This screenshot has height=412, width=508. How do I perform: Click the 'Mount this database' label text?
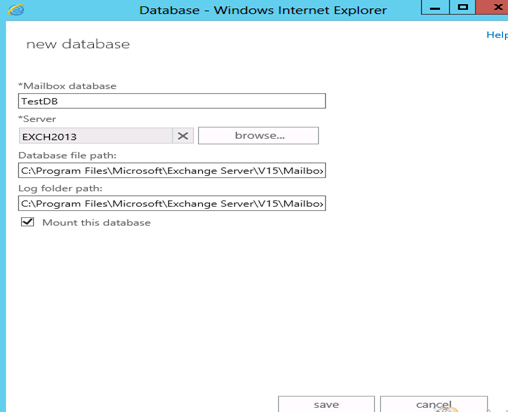coord(96,222)
